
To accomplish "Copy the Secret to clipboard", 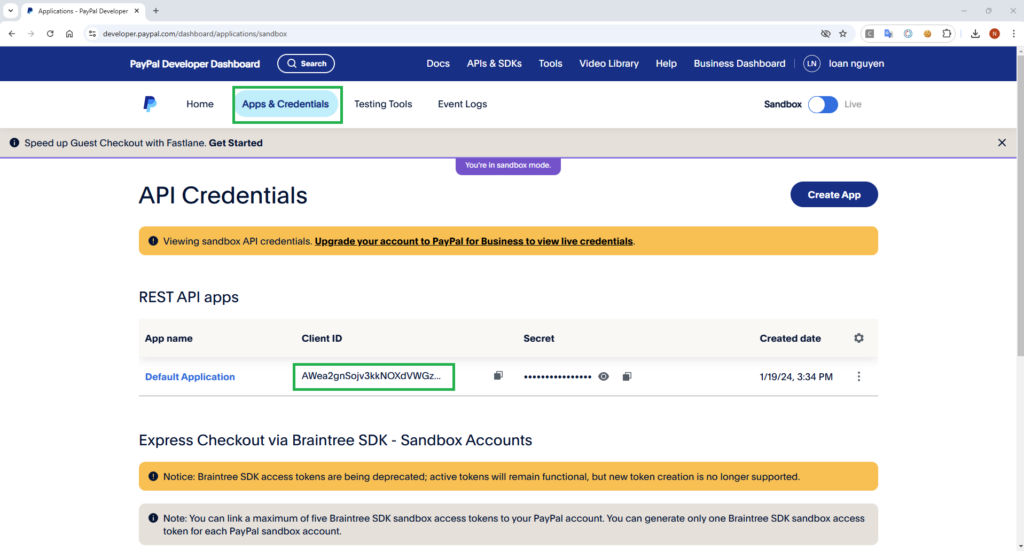I will click(627, 376).
